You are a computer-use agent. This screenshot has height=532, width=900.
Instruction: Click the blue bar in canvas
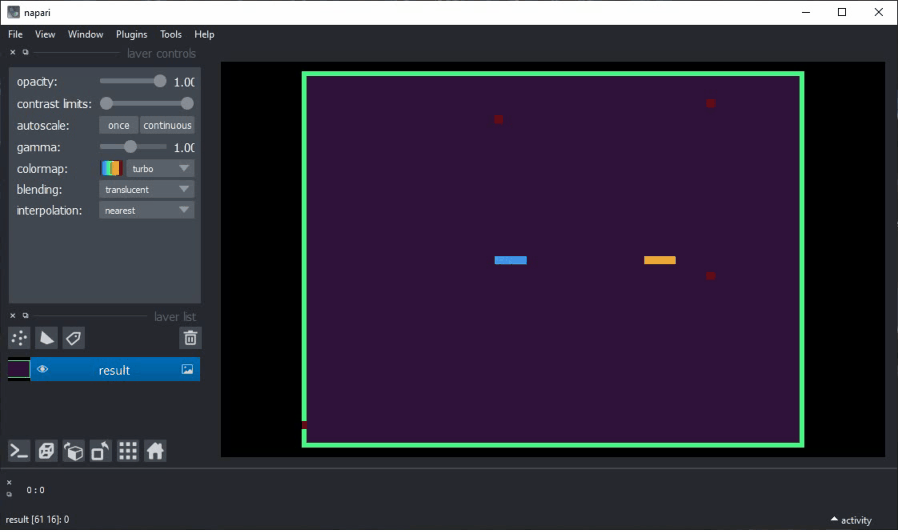tap(510, 260)
